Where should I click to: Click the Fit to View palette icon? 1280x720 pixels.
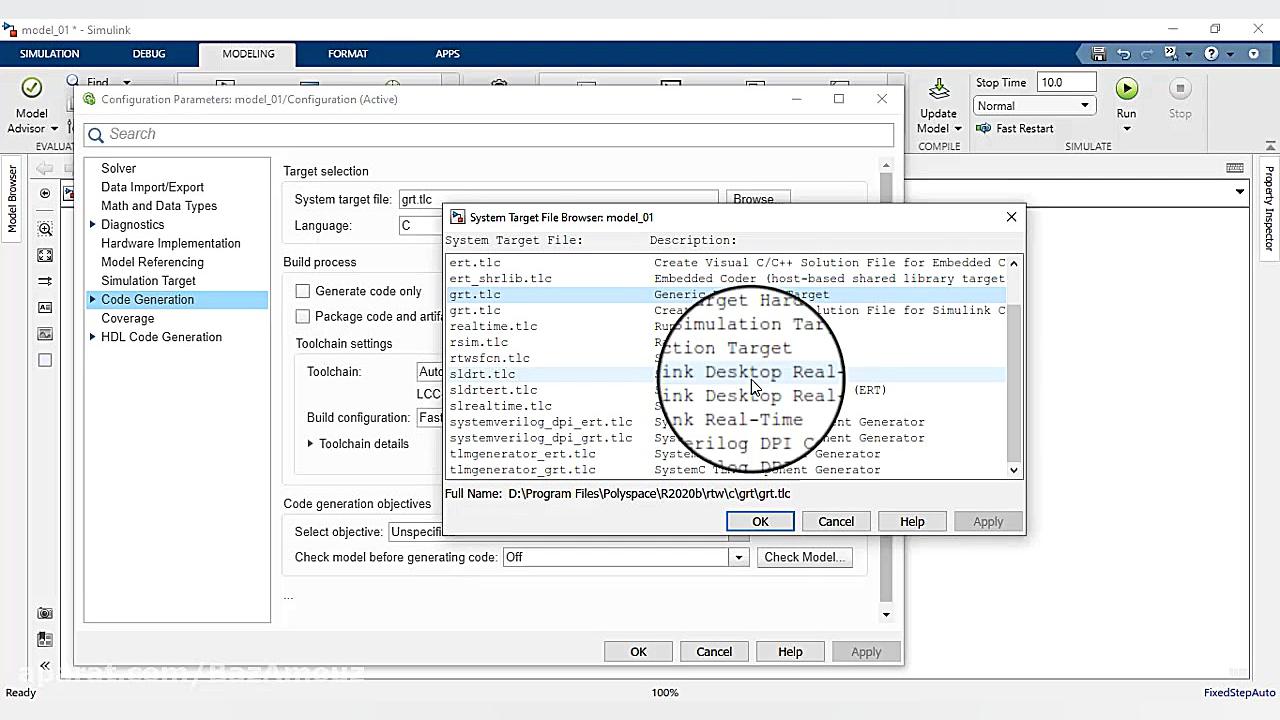pos(45,256)
